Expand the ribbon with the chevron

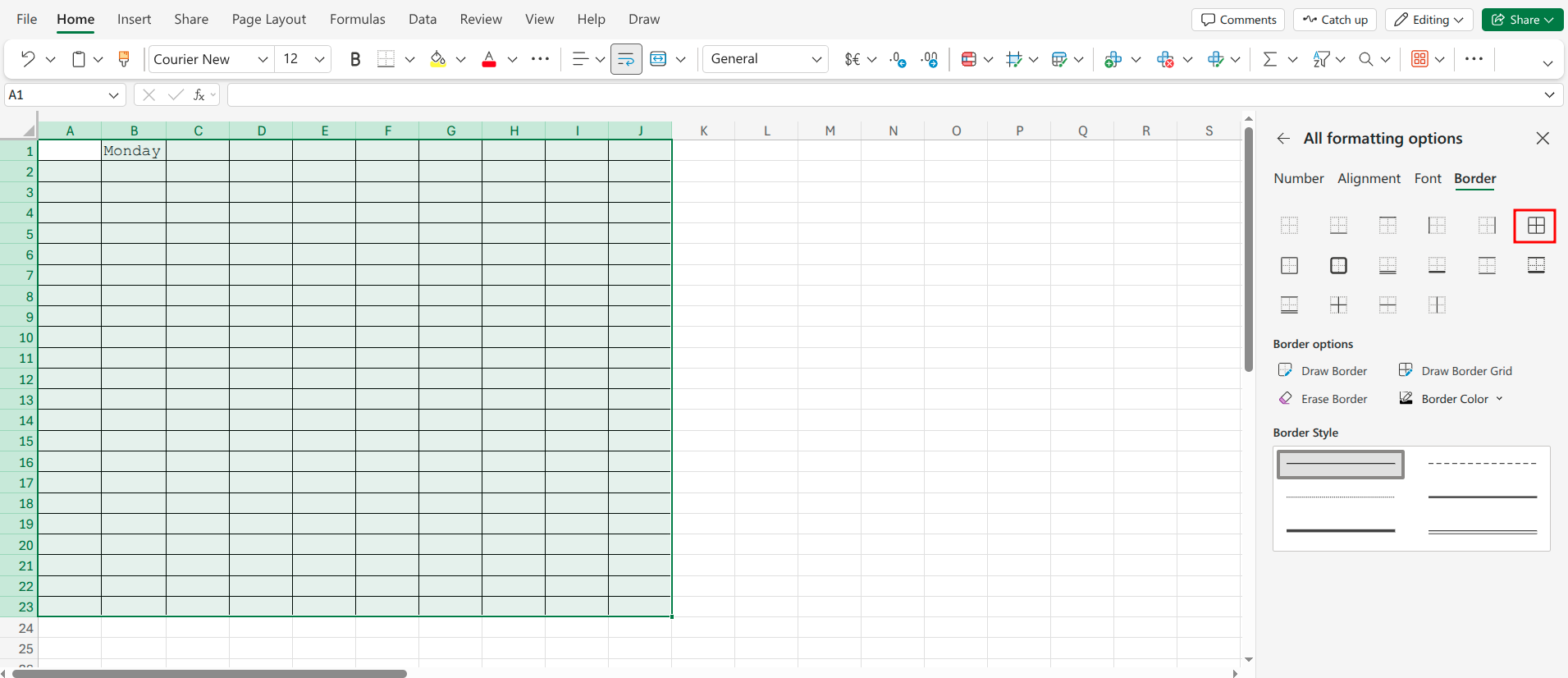[1547, 63]
